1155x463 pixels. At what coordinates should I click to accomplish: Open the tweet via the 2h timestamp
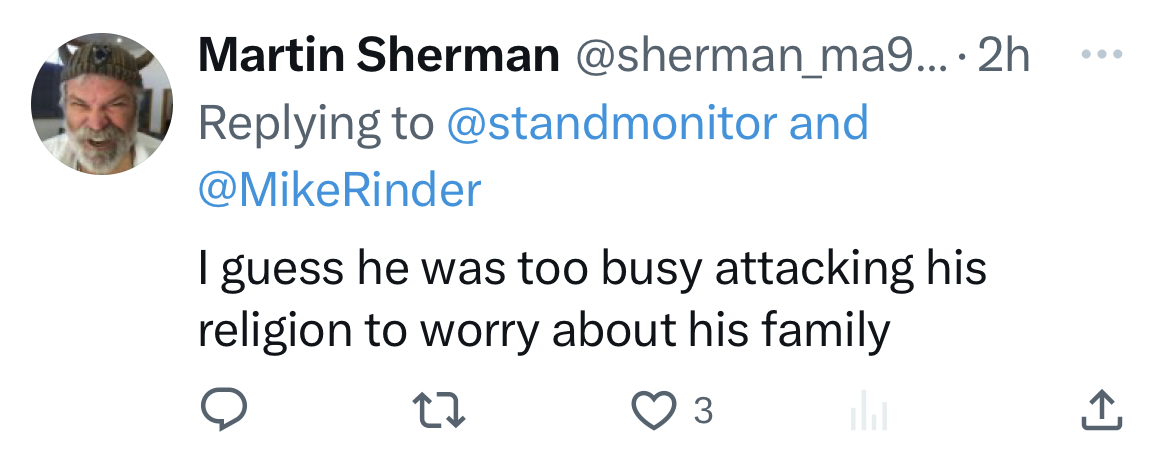pyautogui.click(x=1003, y=56)
